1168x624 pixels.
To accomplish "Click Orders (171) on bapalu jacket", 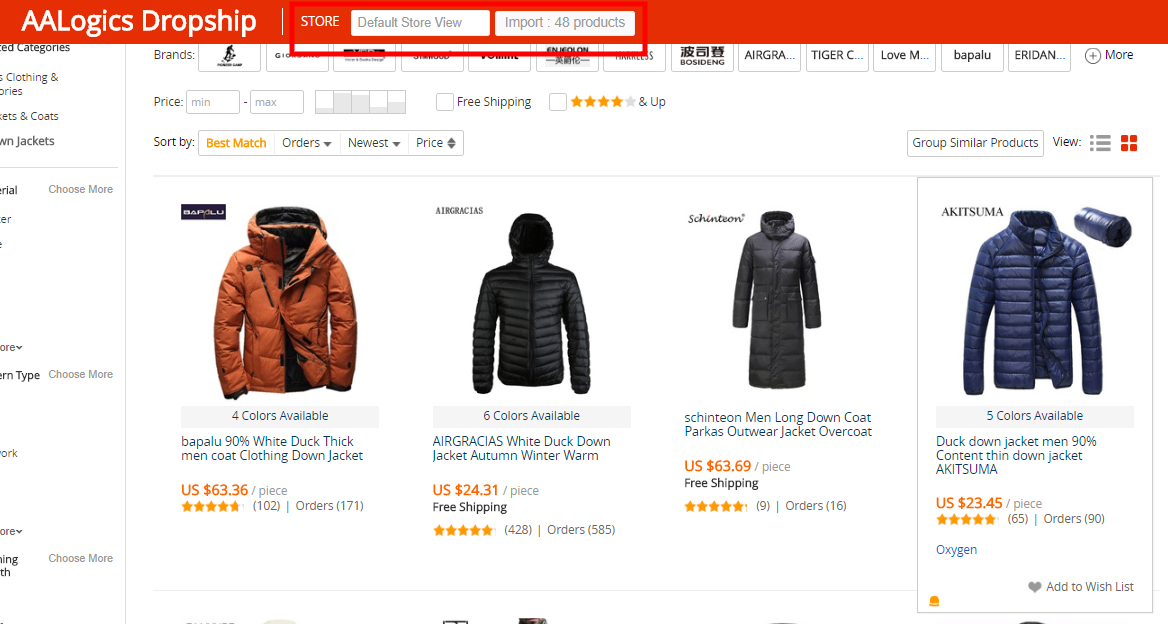I will point(329,506).
